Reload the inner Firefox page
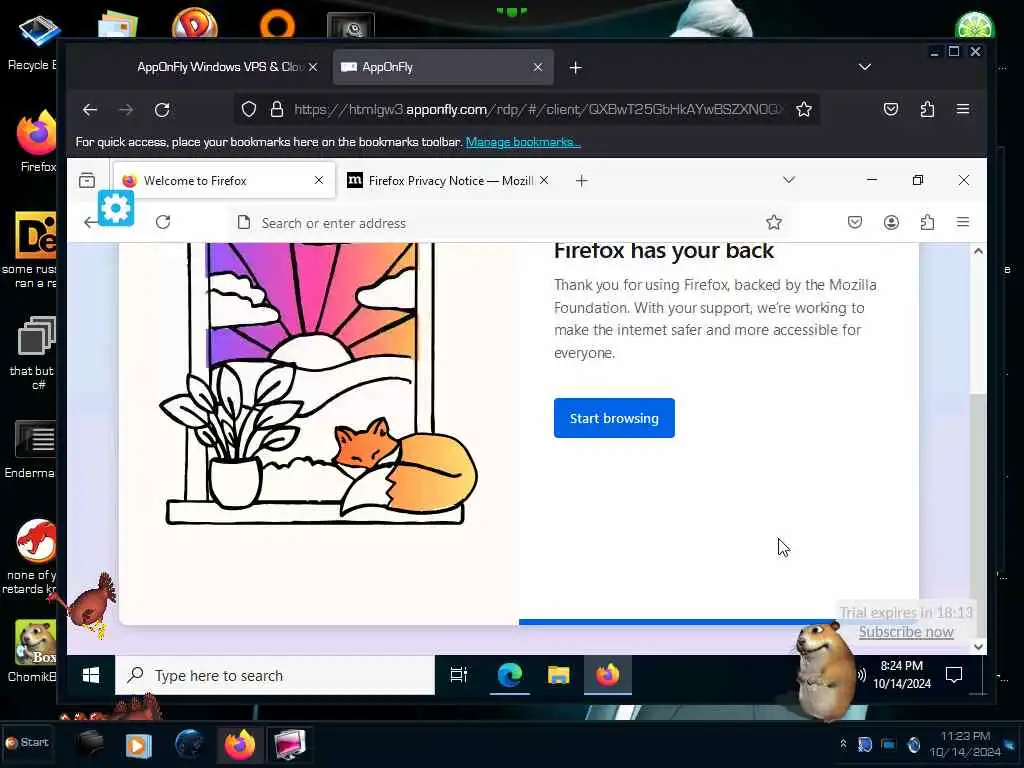The image size is (1024, 768). pyautogui.click(x=163, y=222)
